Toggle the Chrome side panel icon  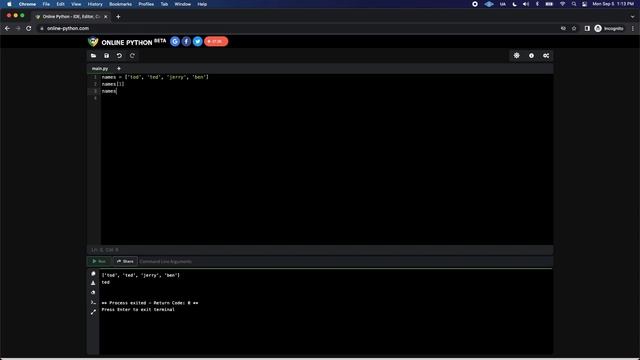[587, 28]
